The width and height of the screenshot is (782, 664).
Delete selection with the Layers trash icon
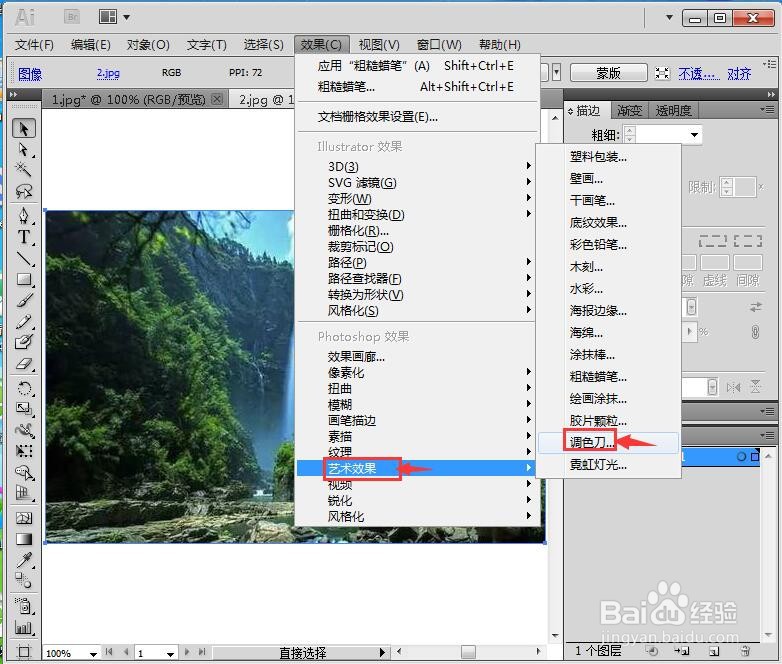click(x=746, y=651)
